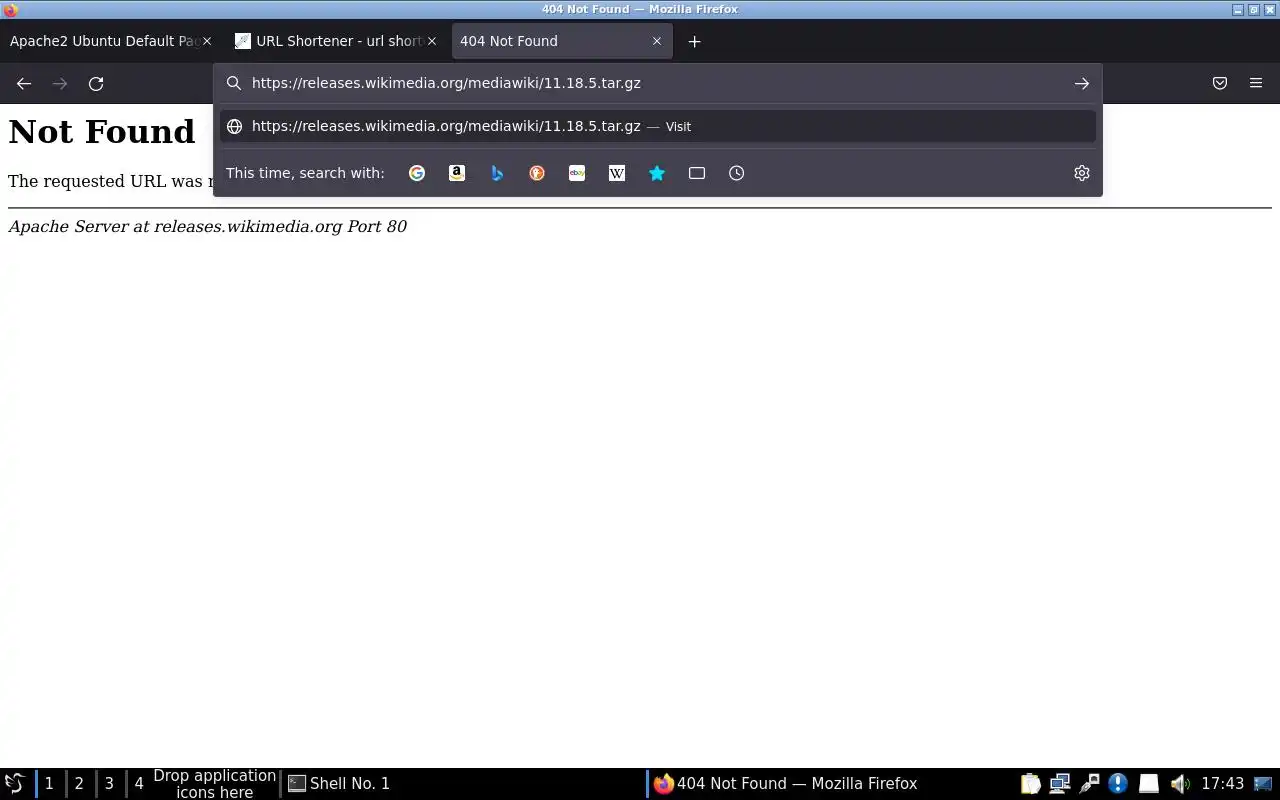Open Firefox application menu
This screenshot has width=1280, height=800.
pos(1256,84)
